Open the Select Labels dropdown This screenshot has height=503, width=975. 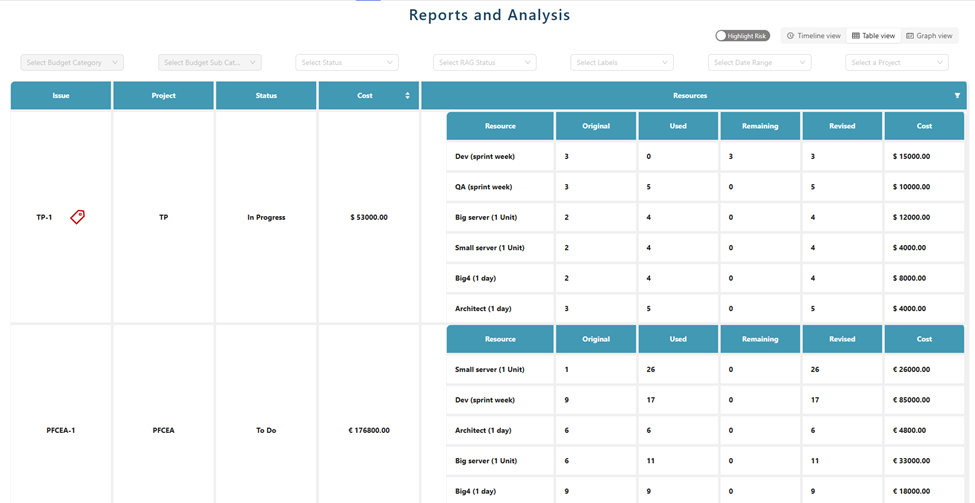(622, 63)
